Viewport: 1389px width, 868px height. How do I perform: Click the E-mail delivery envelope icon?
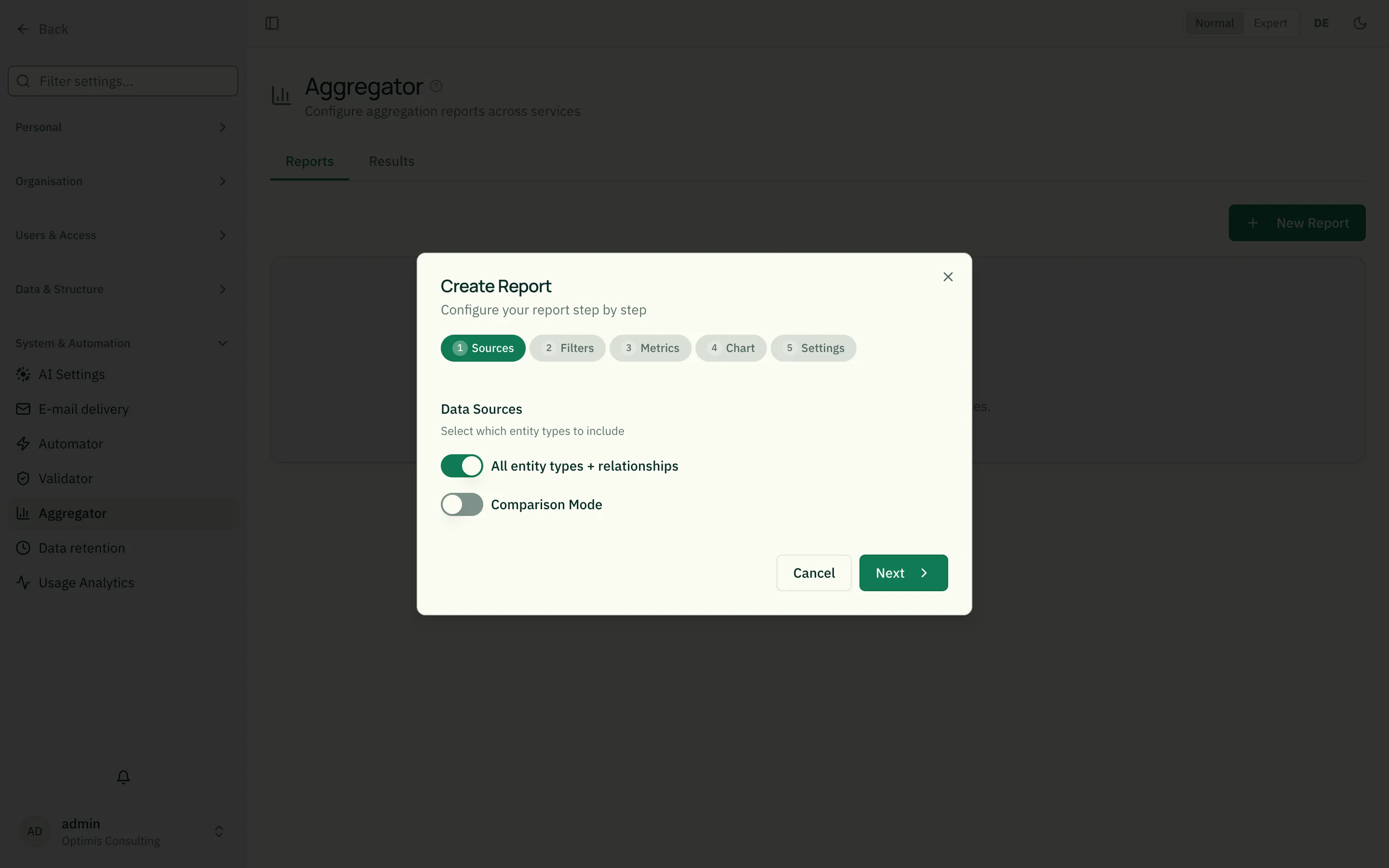(23, 409)
